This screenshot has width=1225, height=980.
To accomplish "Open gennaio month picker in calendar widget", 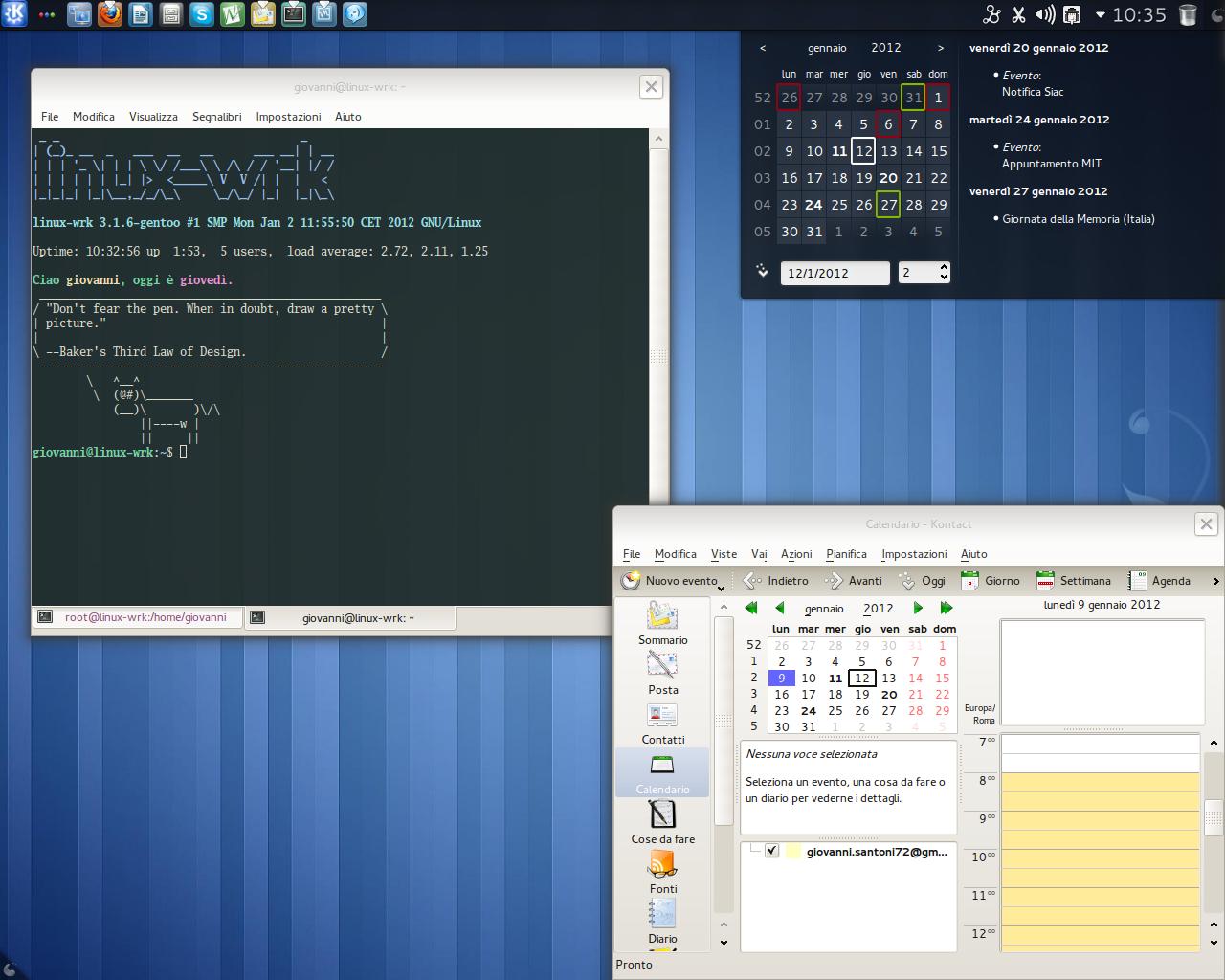I will (x=827, y=48).
